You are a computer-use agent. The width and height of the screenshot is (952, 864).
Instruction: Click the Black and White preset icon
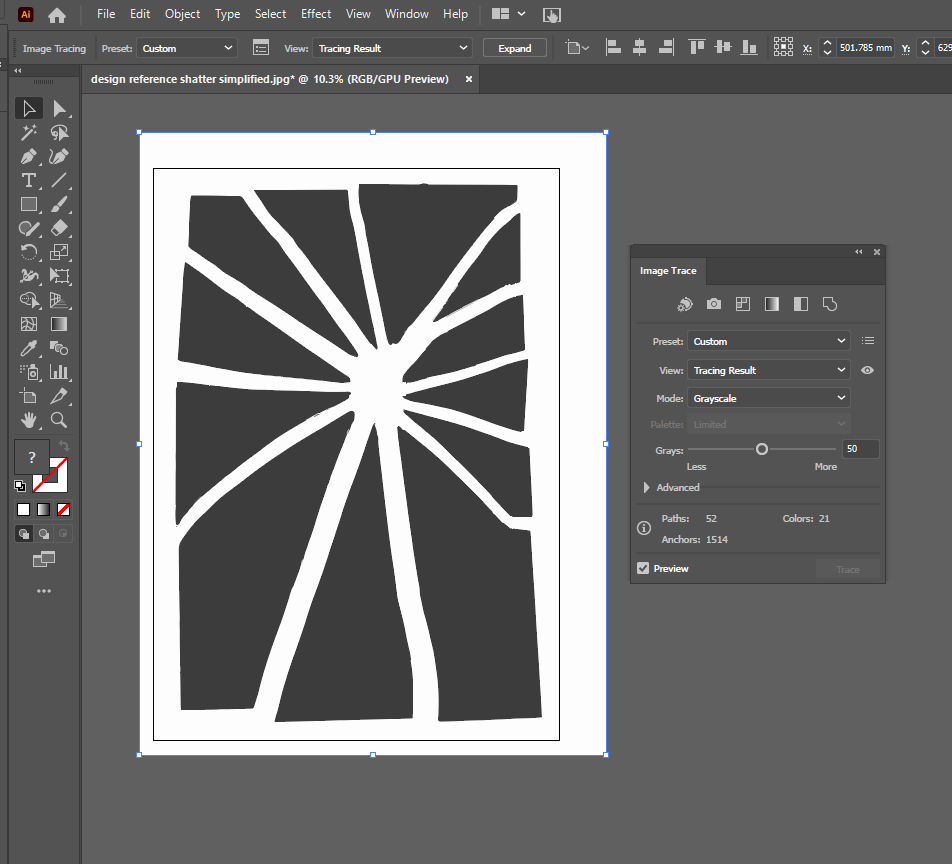(801, 303)
